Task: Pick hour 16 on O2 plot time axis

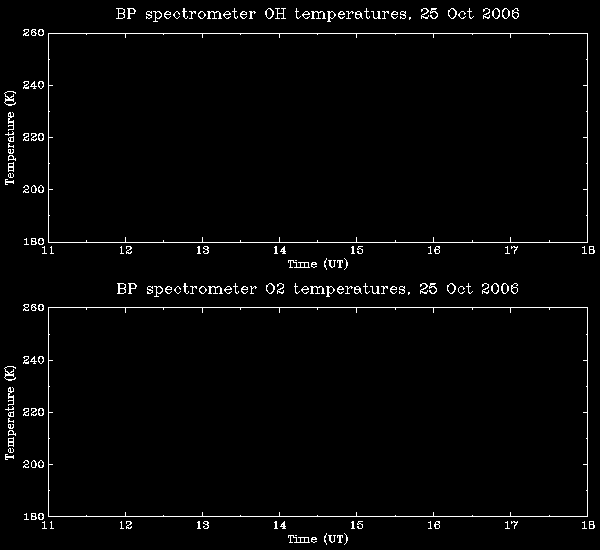Action: pyautogui.click(x=434, y=525)
